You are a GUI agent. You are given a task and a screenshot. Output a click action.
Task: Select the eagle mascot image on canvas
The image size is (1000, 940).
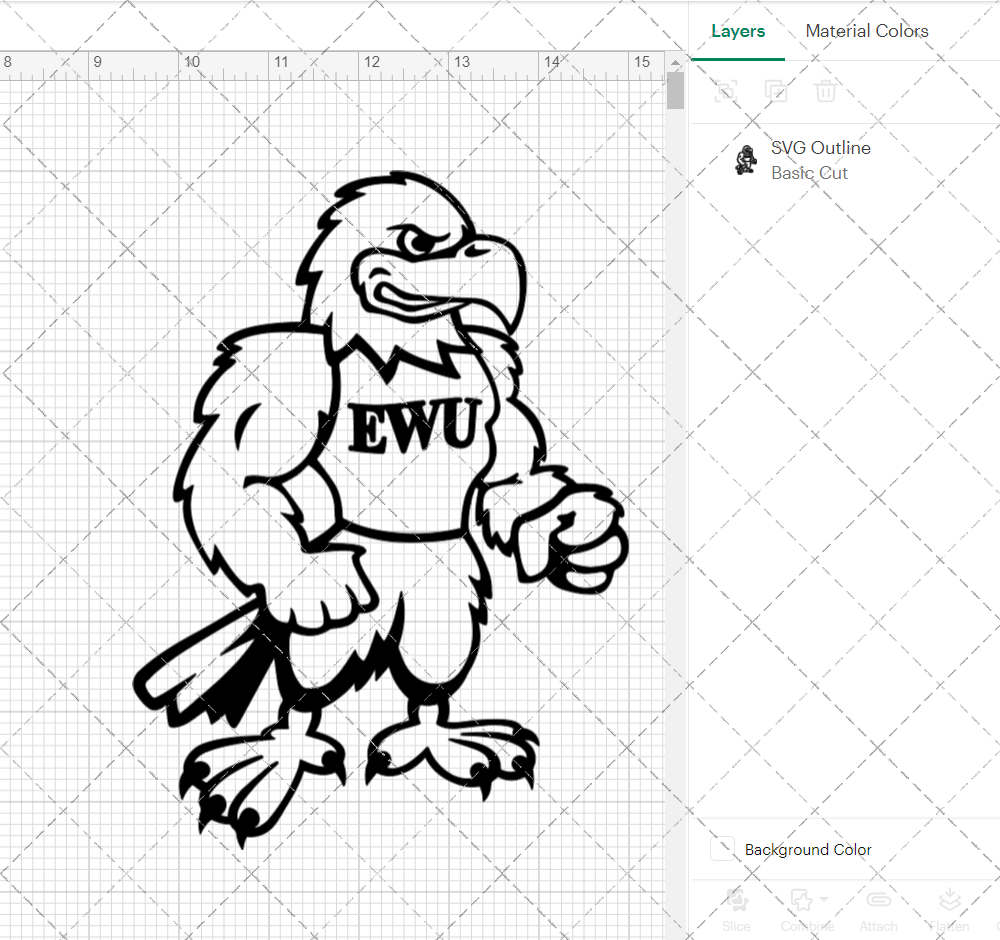(381, 510)
